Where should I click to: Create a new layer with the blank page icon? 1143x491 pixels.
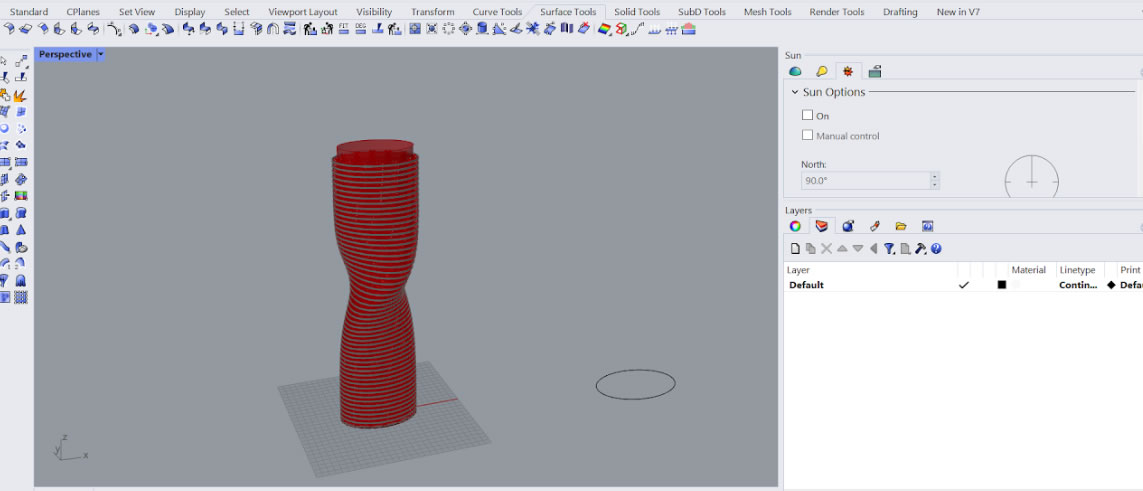(795, 249)
